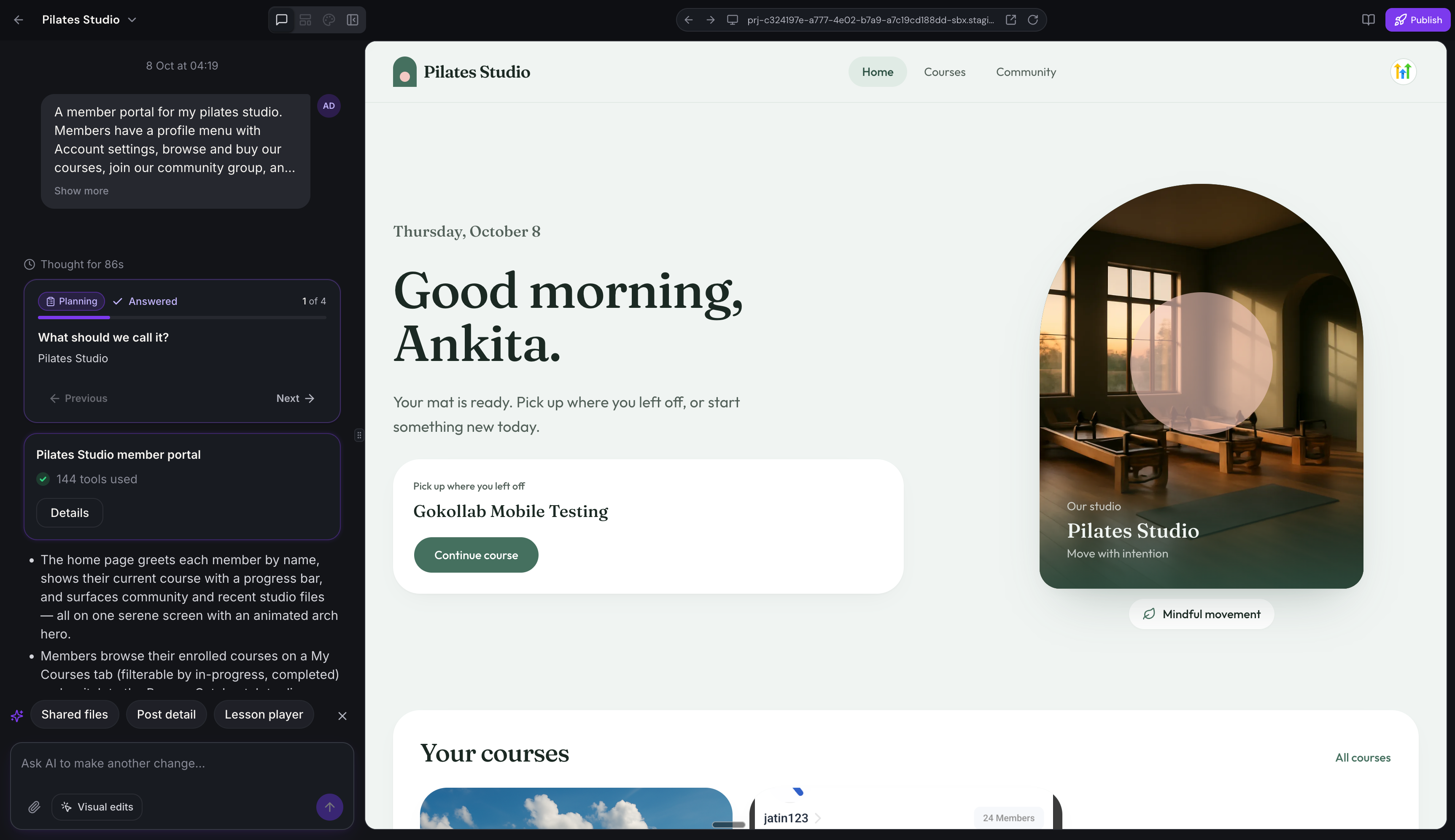
Task: Open the Courses tab in portal nav
Action: 944,72
